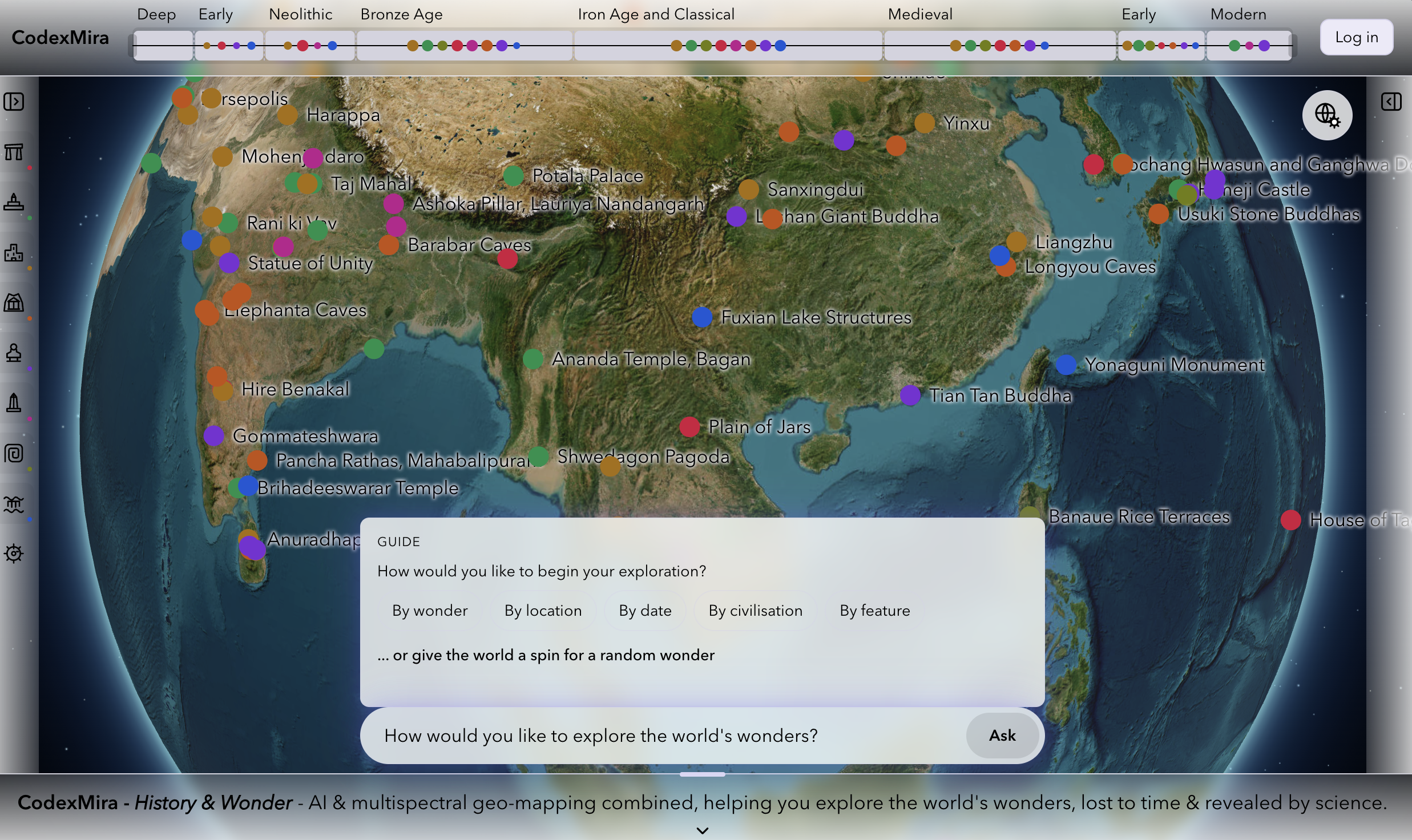This screenshot has width=1412, height=840.
Task: Choose the By wonder option
Action: 430,611
